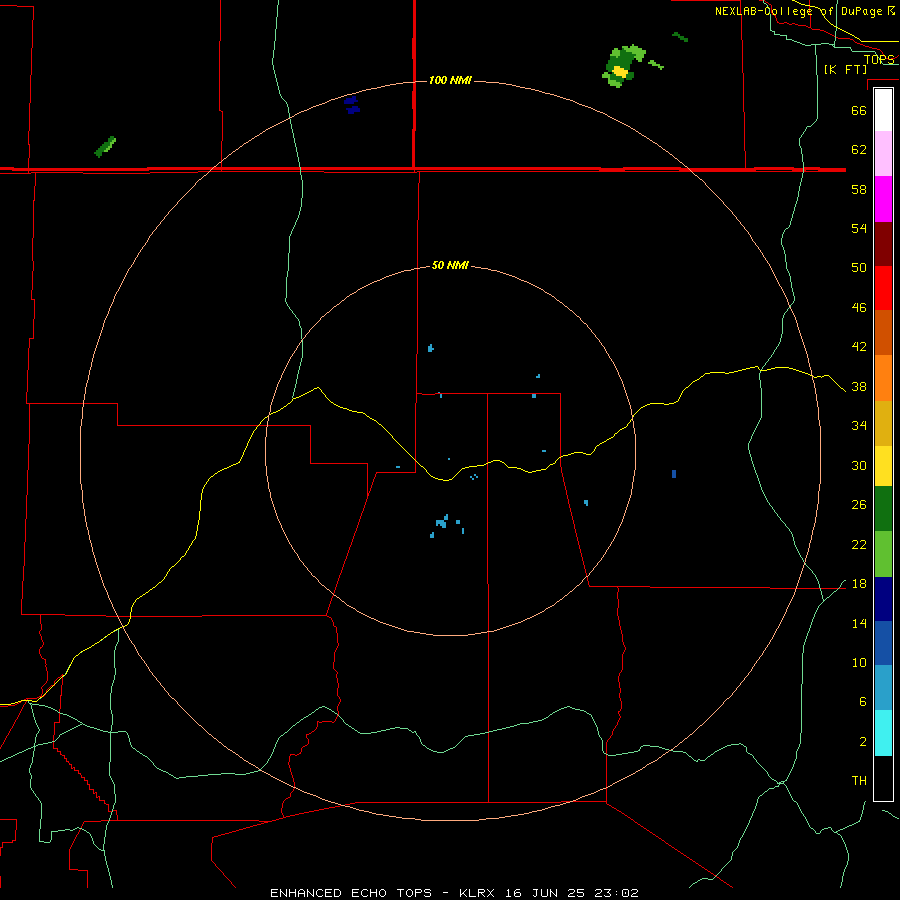Click the 'TOPS' legend heading
The image size is (900, 900).
pos(879,59)
